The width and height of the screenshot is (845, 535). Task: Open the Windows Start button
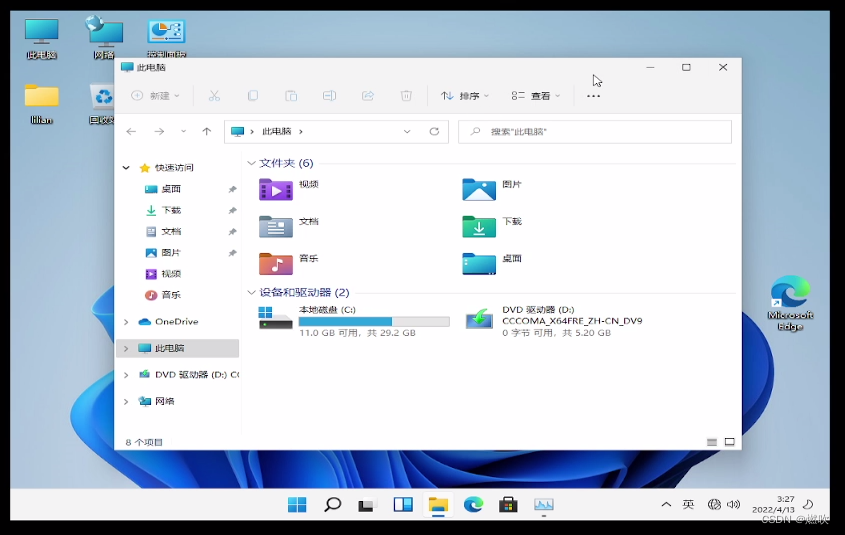(x=297, y=505)
